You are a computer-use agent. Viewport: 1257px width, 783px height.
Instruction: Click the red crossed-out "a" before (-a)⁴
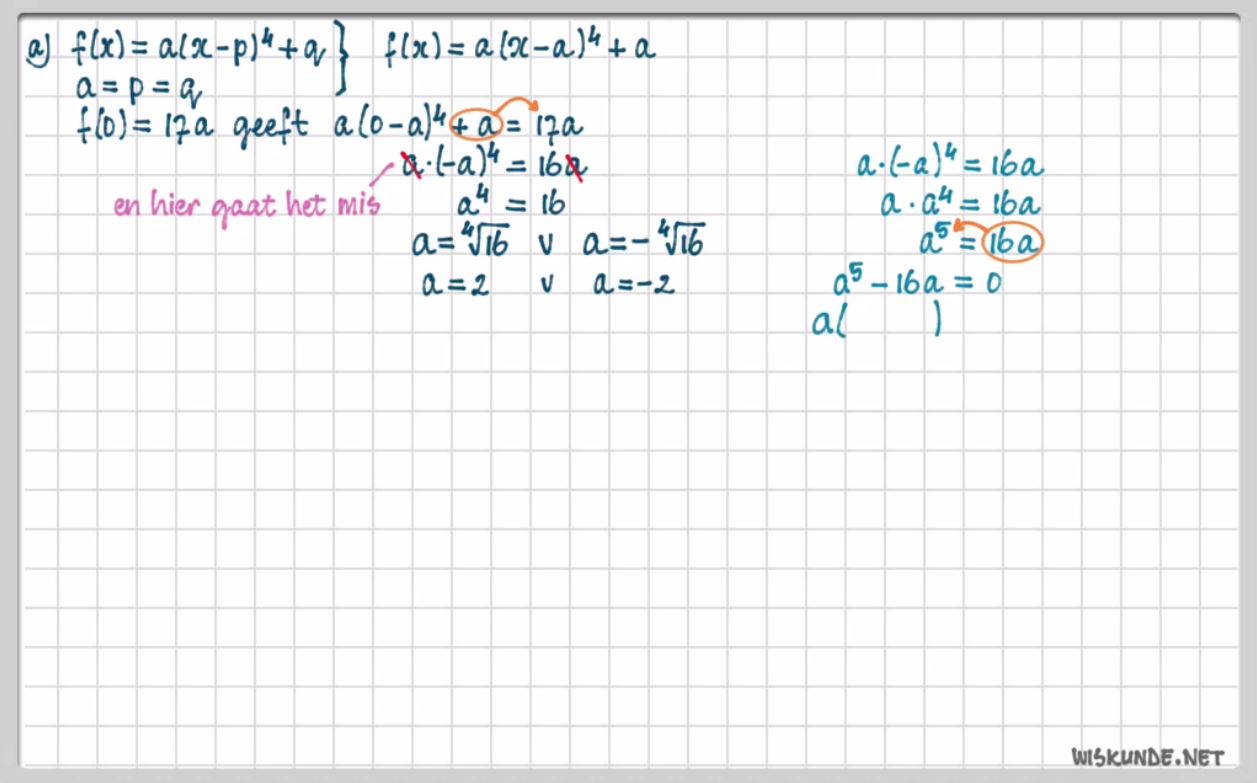410,165
